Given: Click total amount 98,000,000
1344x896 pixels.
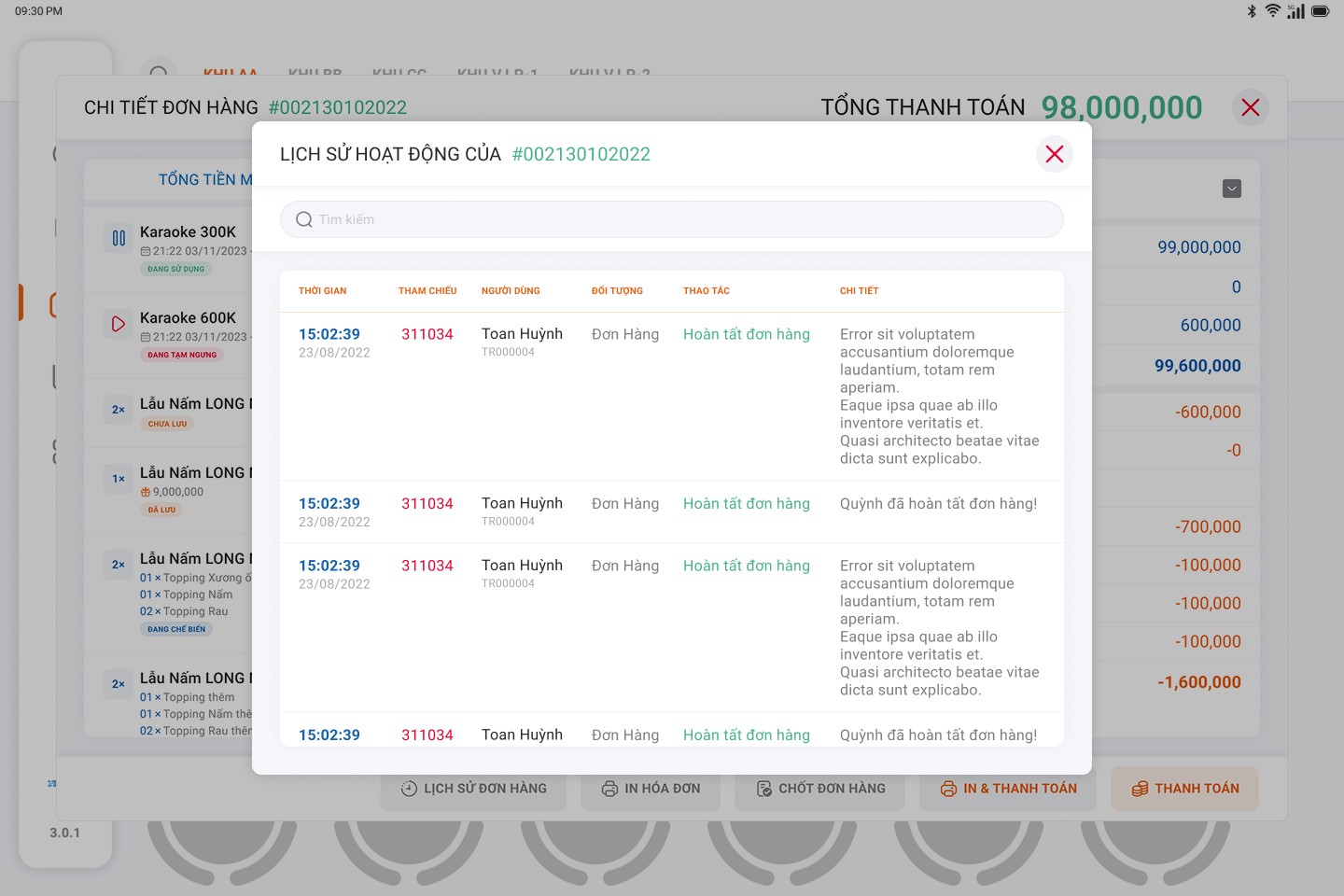Looking at the screenshot, I should click(1122, 107).
